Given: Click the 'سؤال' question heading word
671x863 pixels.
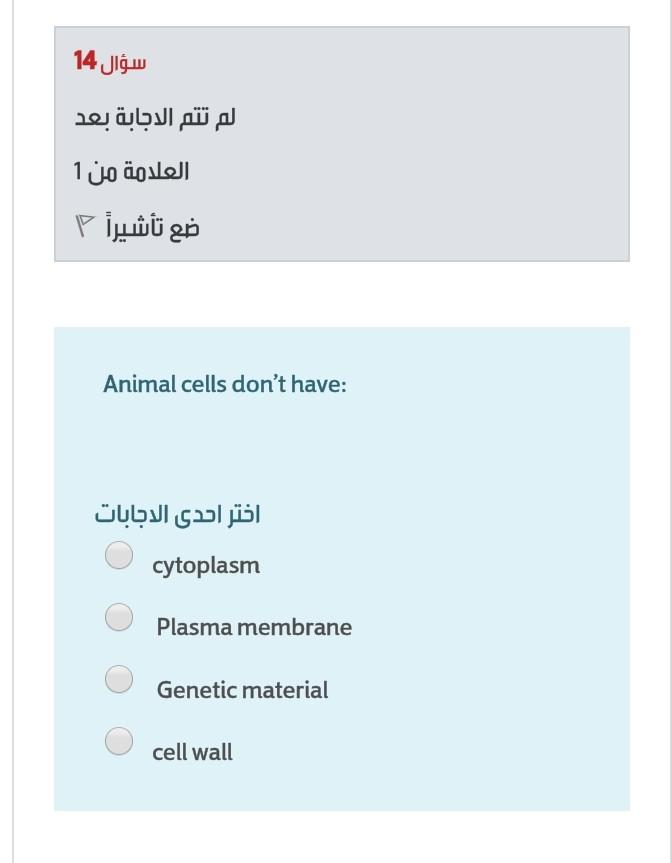Looking at the screenshot, I should click(123, 63).
